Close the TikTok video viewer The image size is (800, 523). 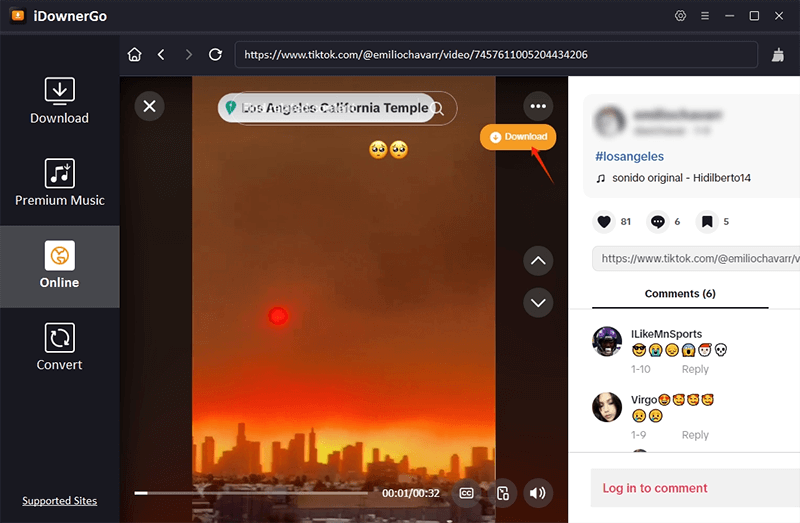[x=149, y=106]
